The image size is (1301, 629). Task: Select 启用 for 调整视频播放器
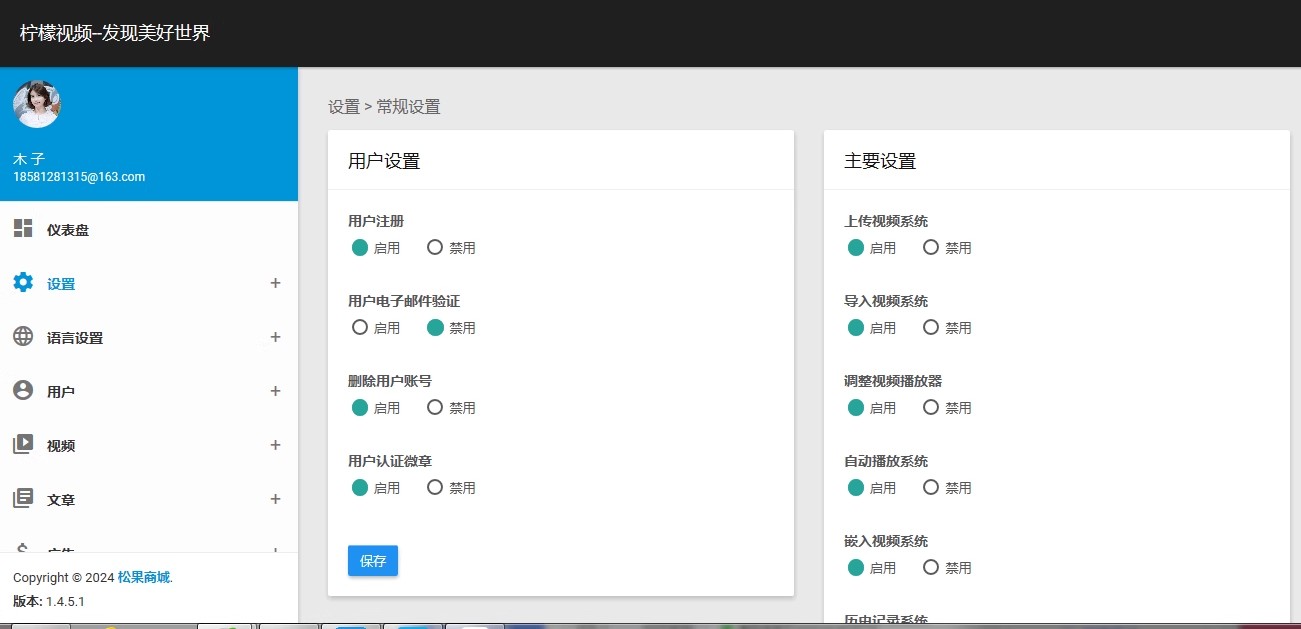pos(856,407)
